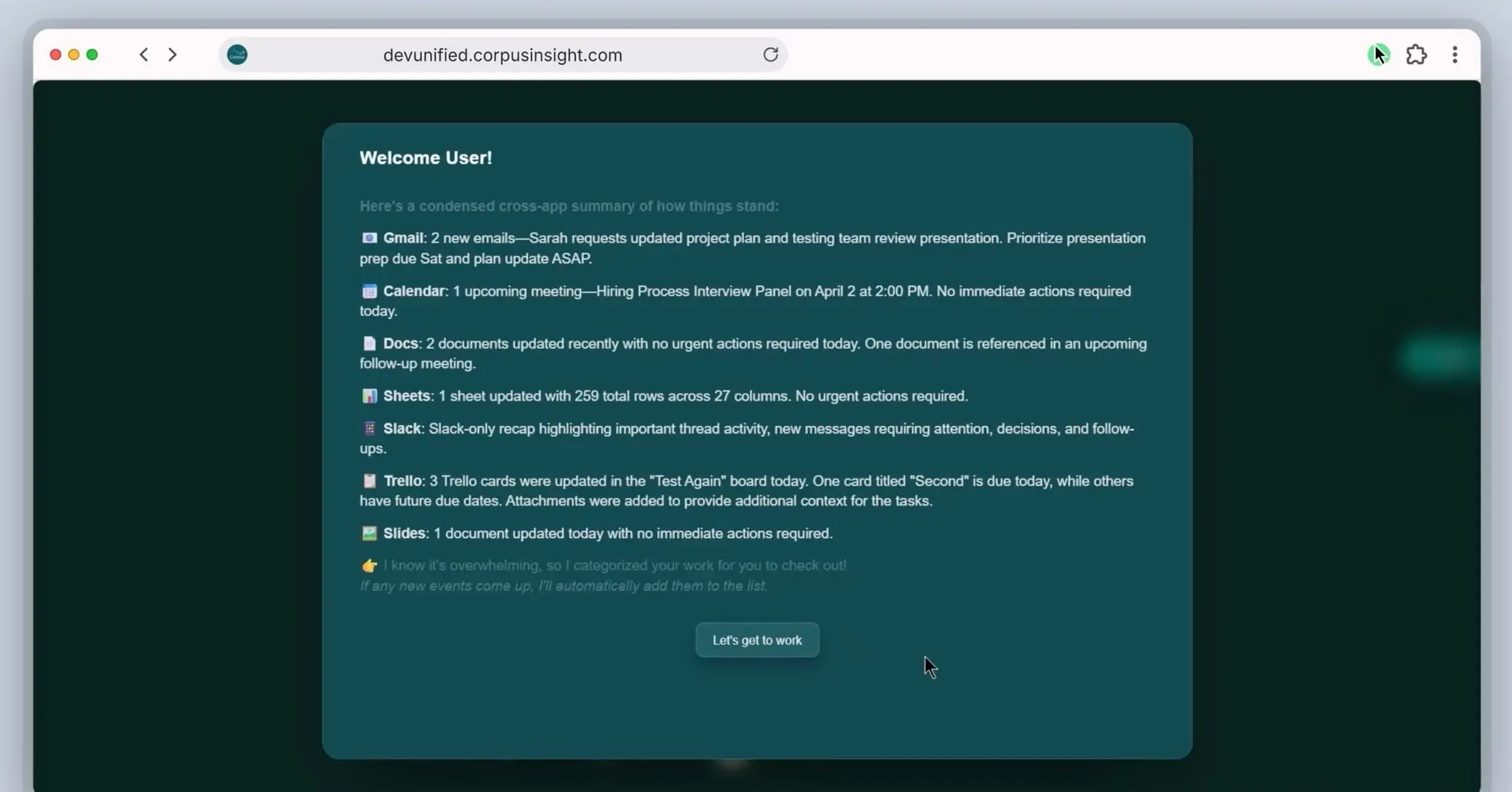Click the red close window button

[55, 55]
